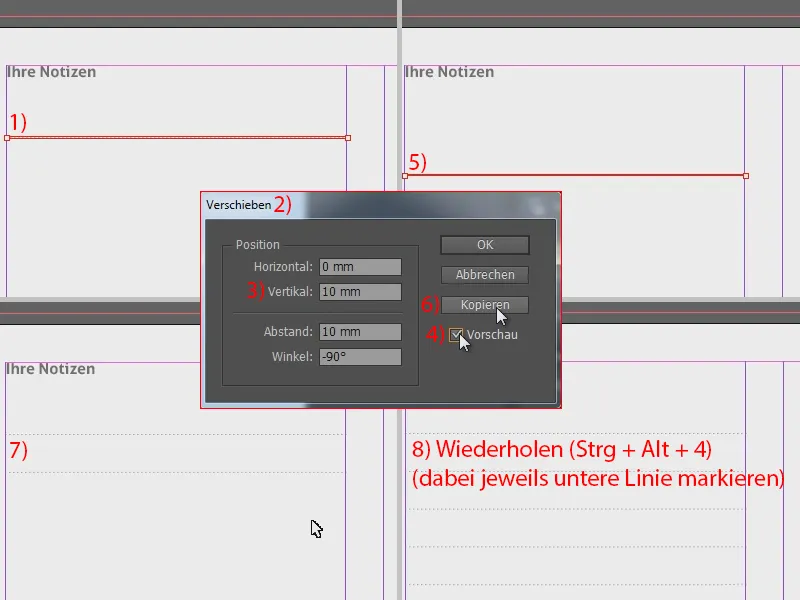The image size is (800, 600).
Task: Click into the Horizontal field
Action: coord(360,267)
